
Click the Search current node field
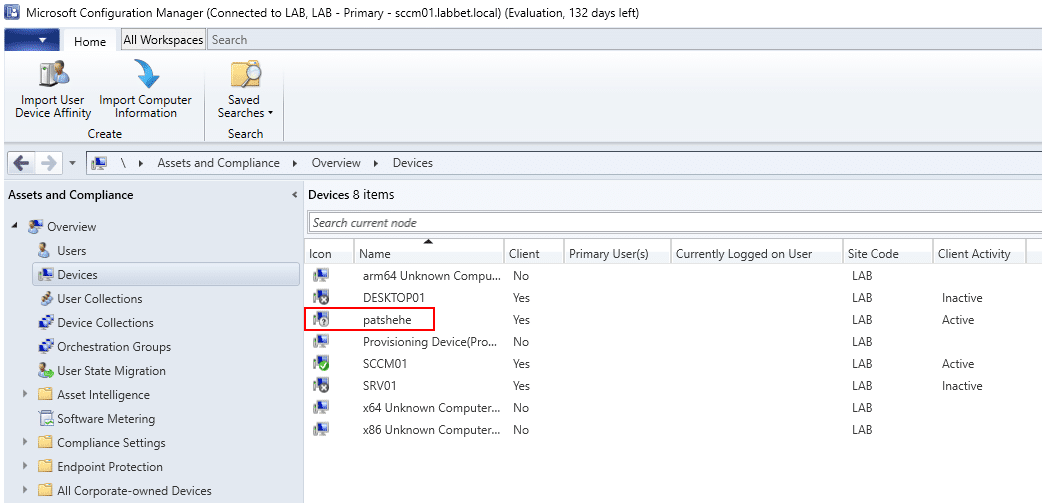point(675,223)
